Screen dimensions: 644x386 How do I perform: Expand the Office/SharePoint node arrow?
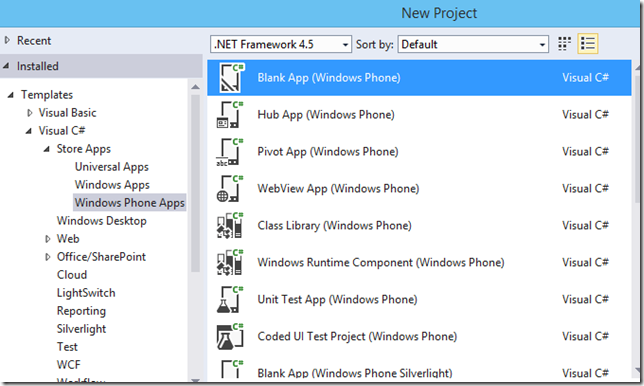pos(48,257)
